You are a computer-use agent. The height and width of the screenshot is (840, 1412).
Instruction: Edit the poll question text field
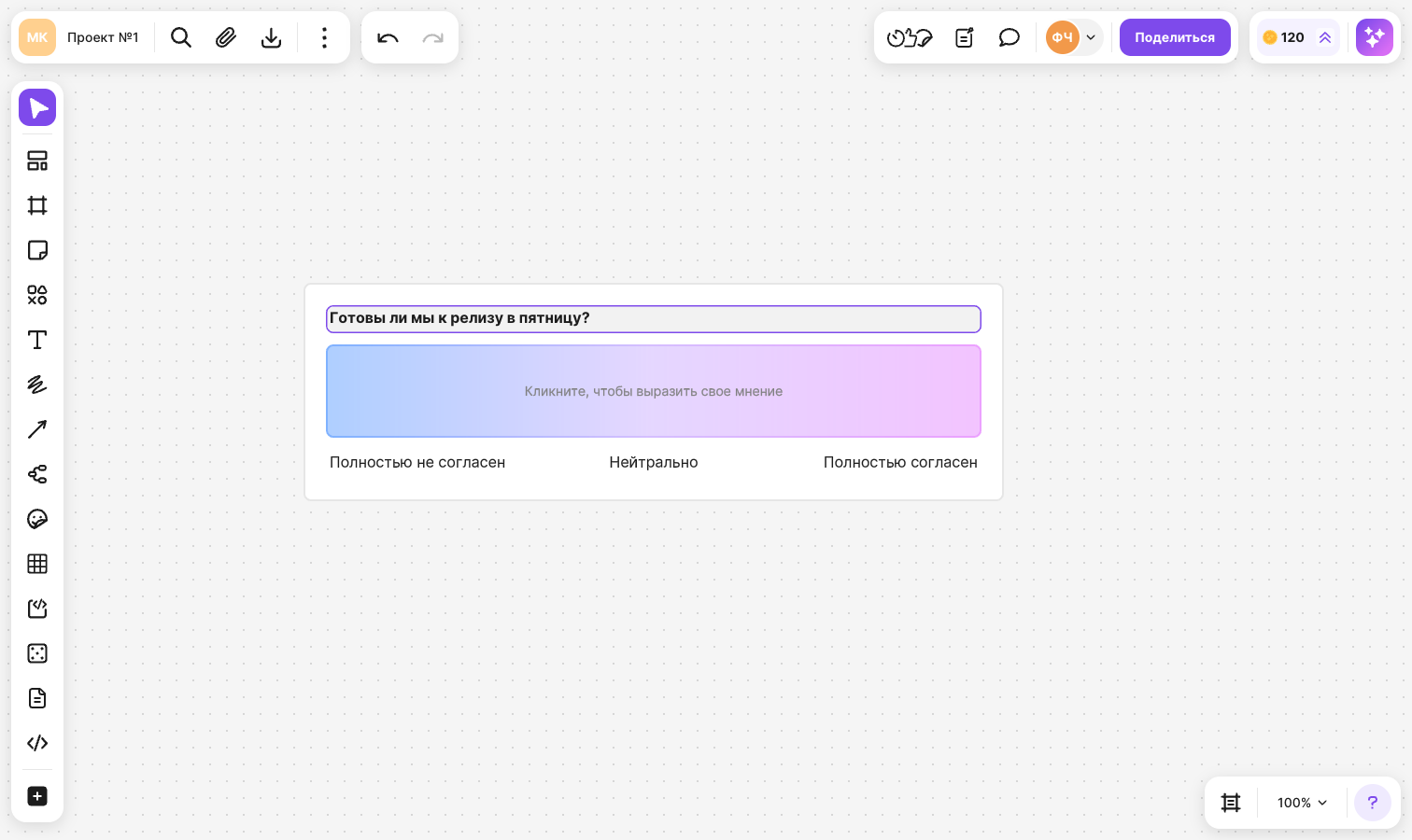[654, 319]
